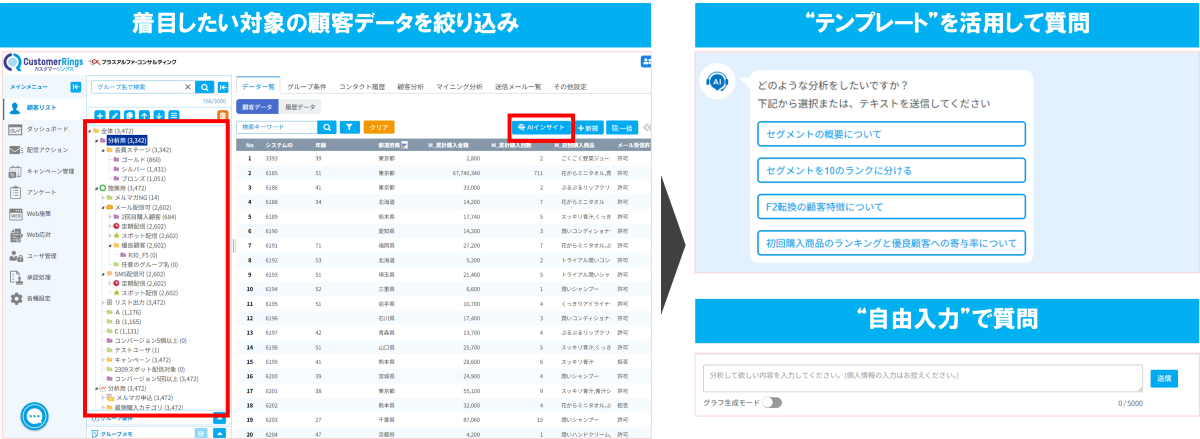Switch to the データ一覧 tab
The width and height of the screenshot is (1200, 439).
(x=259, y=87)
